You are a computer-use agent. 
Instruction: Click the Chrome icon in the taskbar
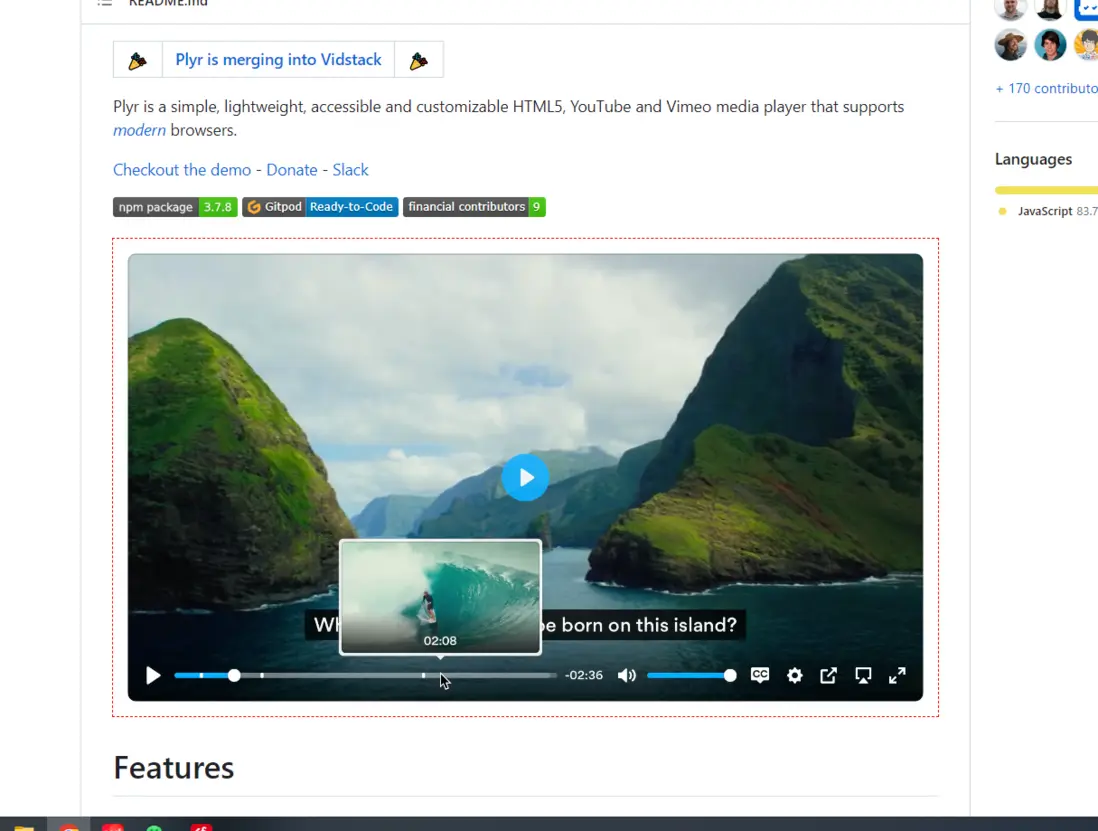point(69,828)
